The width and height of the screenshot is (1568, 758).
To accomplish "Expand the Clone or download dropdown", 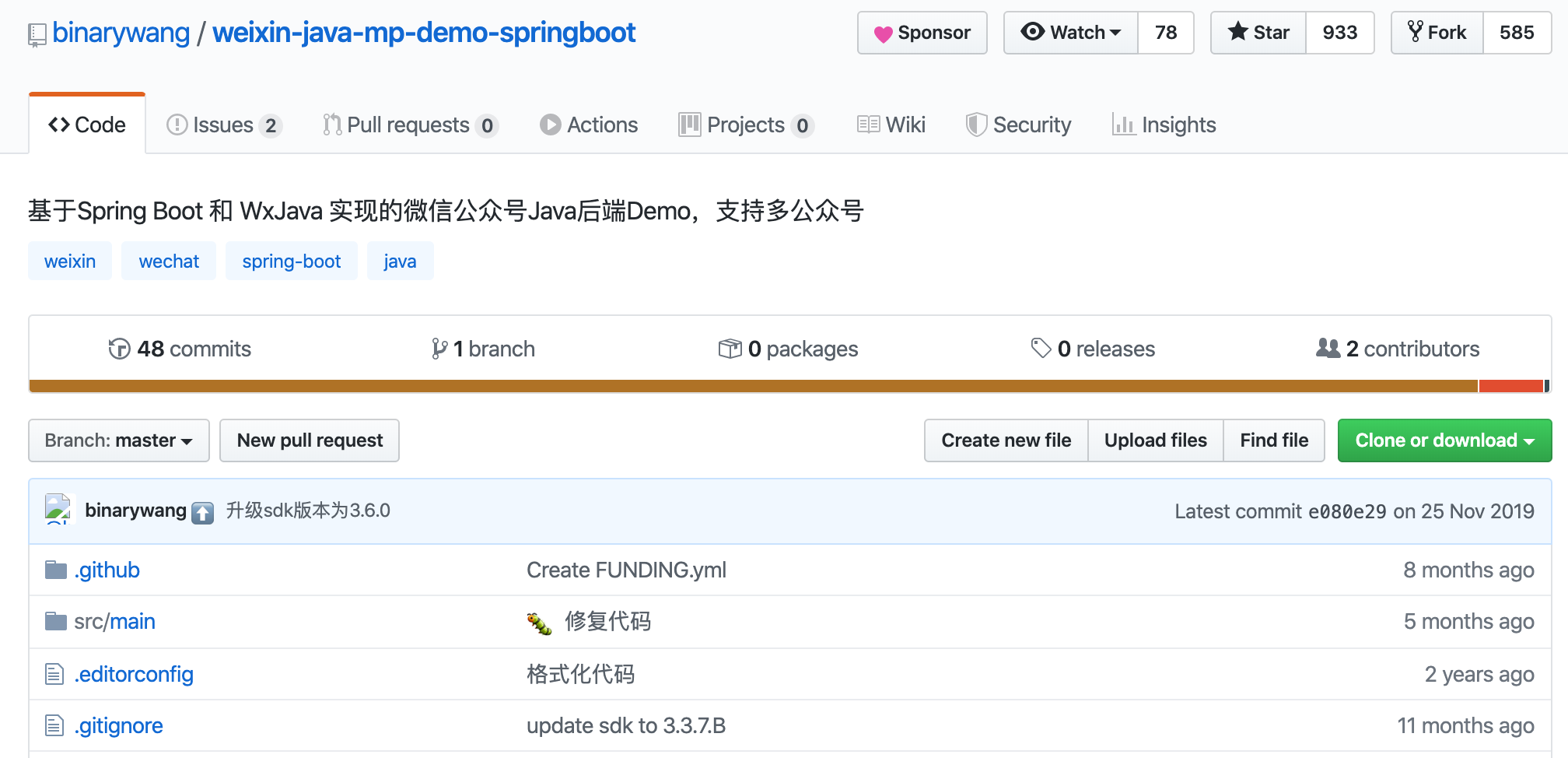I will (x=1444, y=440).
